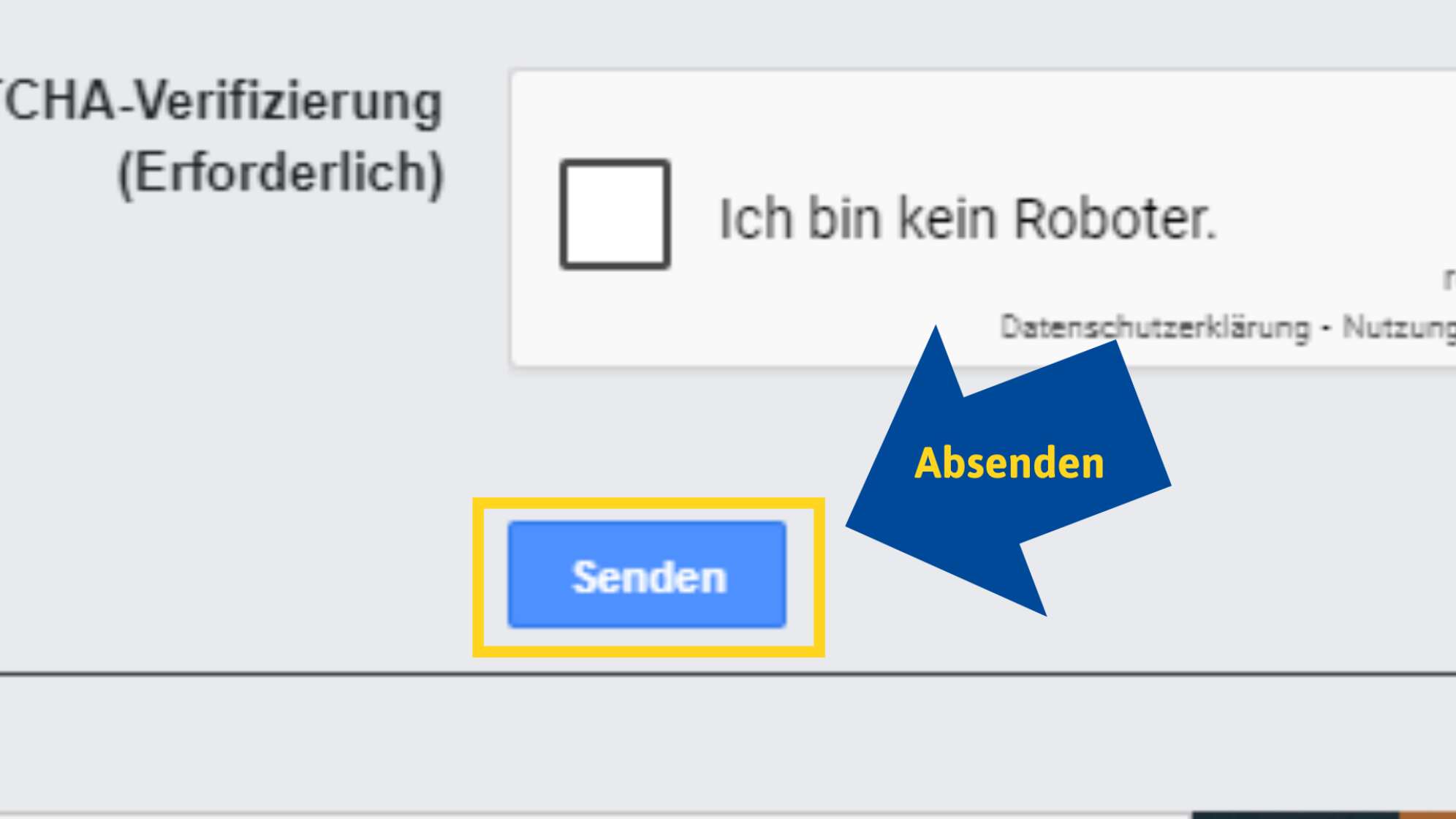Click the yellow highlight frame around Senden
This screenshot has height=819, width=1456.
click(648, 505)
